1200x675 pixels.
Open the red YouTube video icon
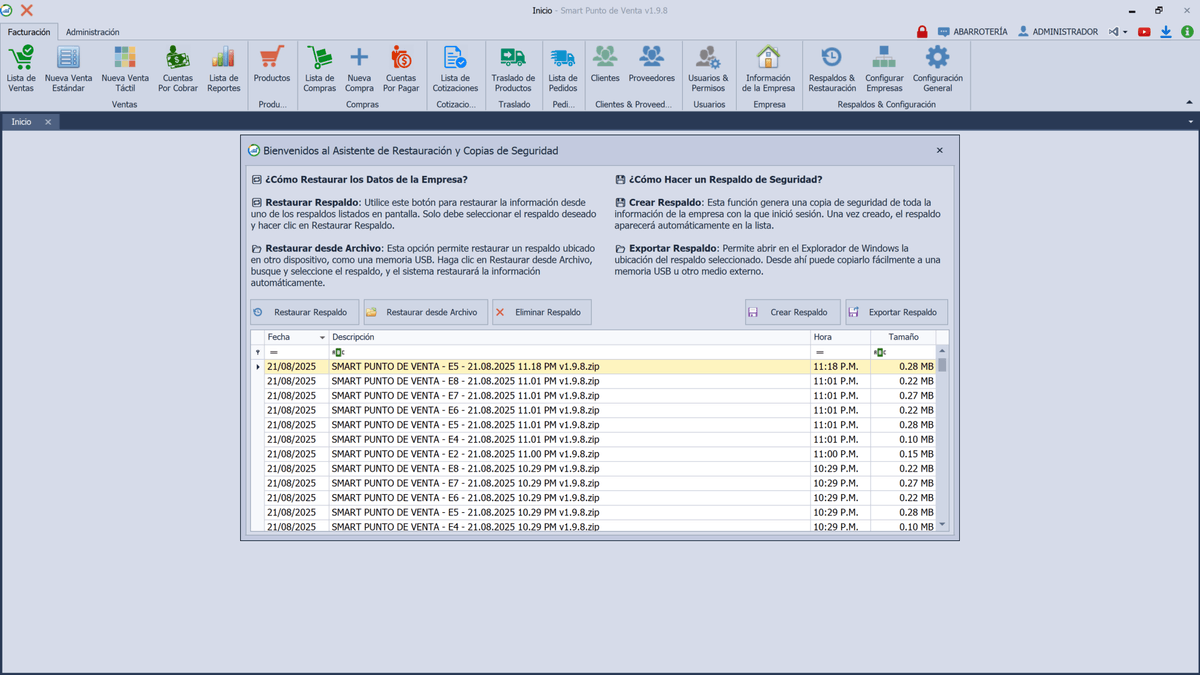point(1144,32)
